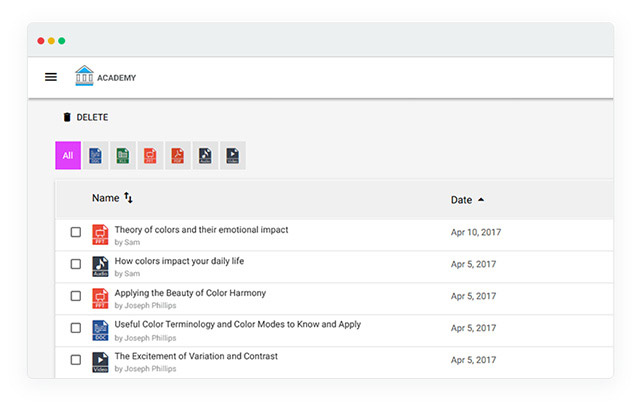
Task: Check the Applying the Beauty row checkbox
Action: point(76,296)
